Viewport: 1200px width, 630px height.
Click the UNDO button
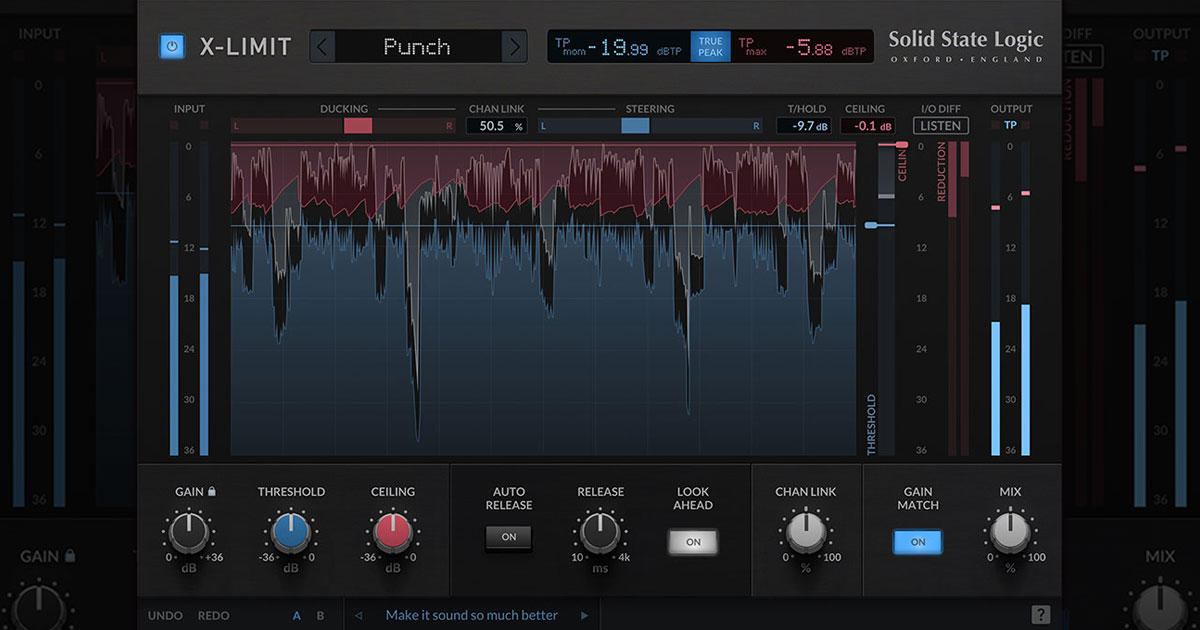click(x=165, y=615)
